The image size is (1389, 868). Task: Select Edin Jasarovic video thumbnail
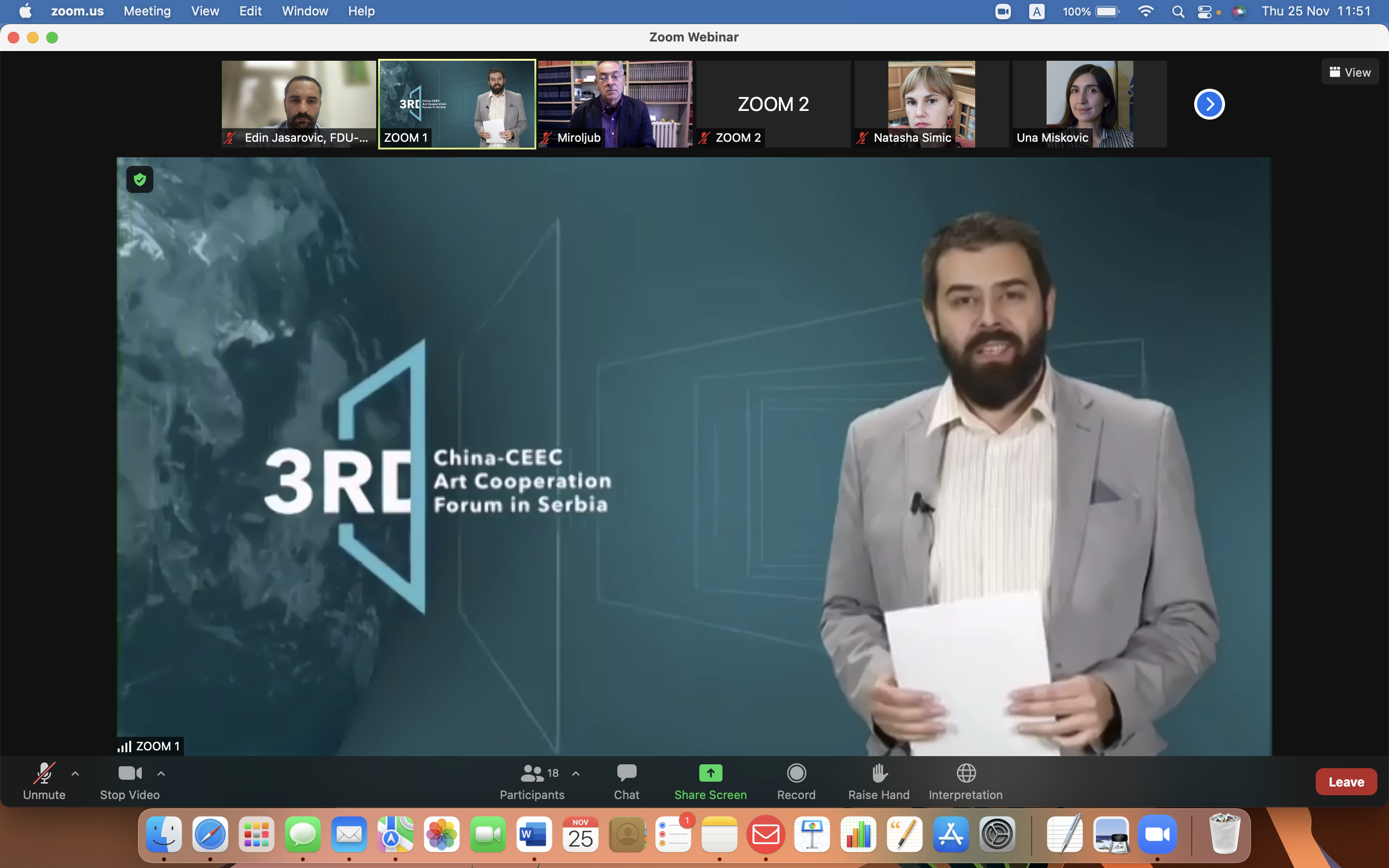(x=299, y=105)
